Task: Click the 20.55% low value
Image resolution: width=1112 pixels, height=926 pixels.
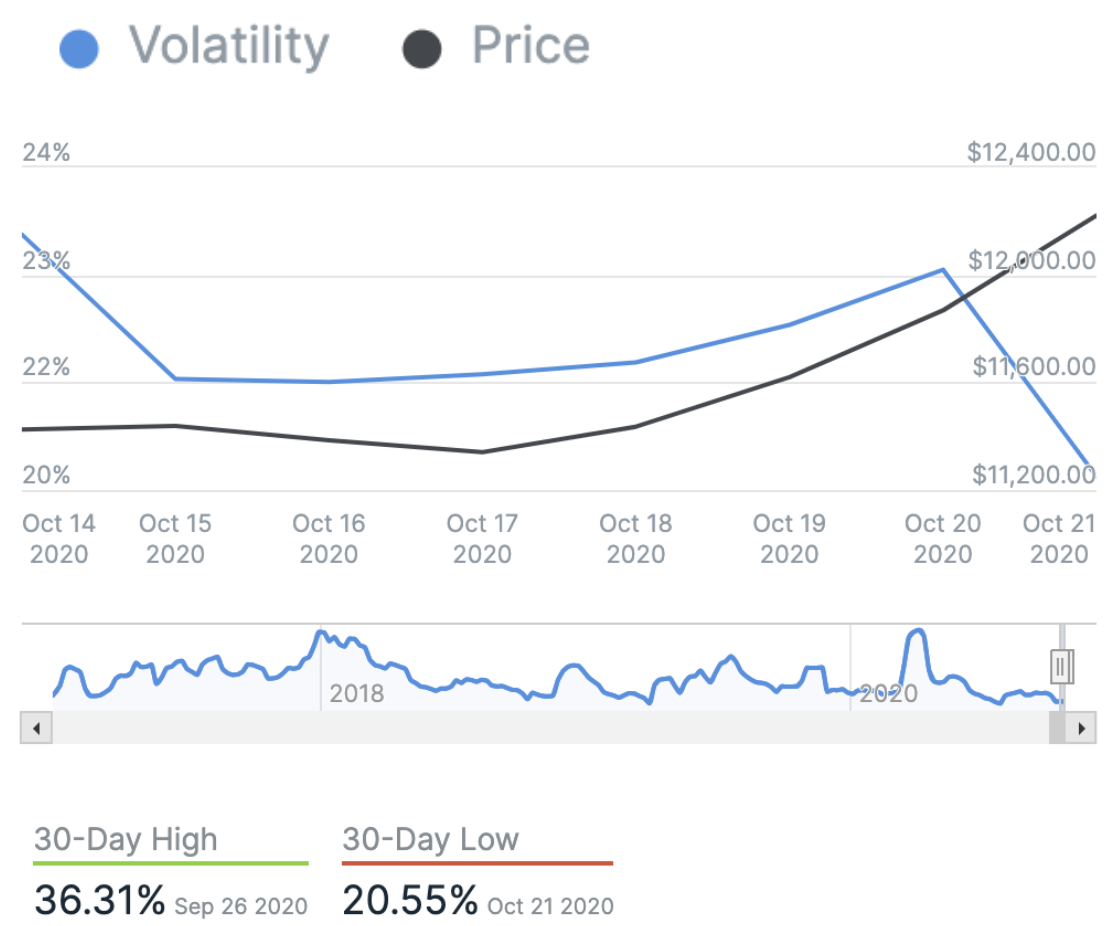Action: coord(410,901)
